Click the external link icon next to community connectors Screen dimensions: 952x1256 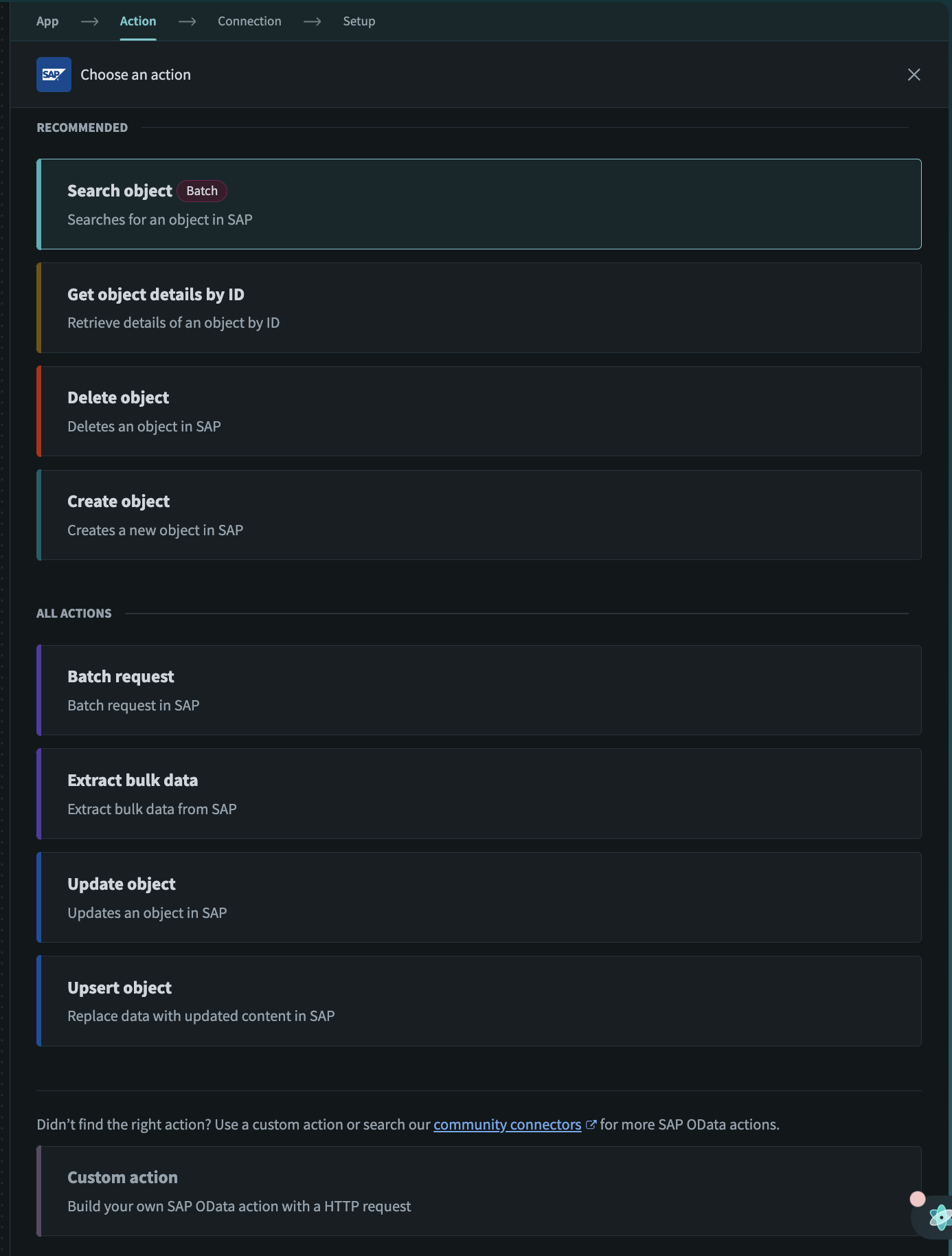pos(591,1124)
